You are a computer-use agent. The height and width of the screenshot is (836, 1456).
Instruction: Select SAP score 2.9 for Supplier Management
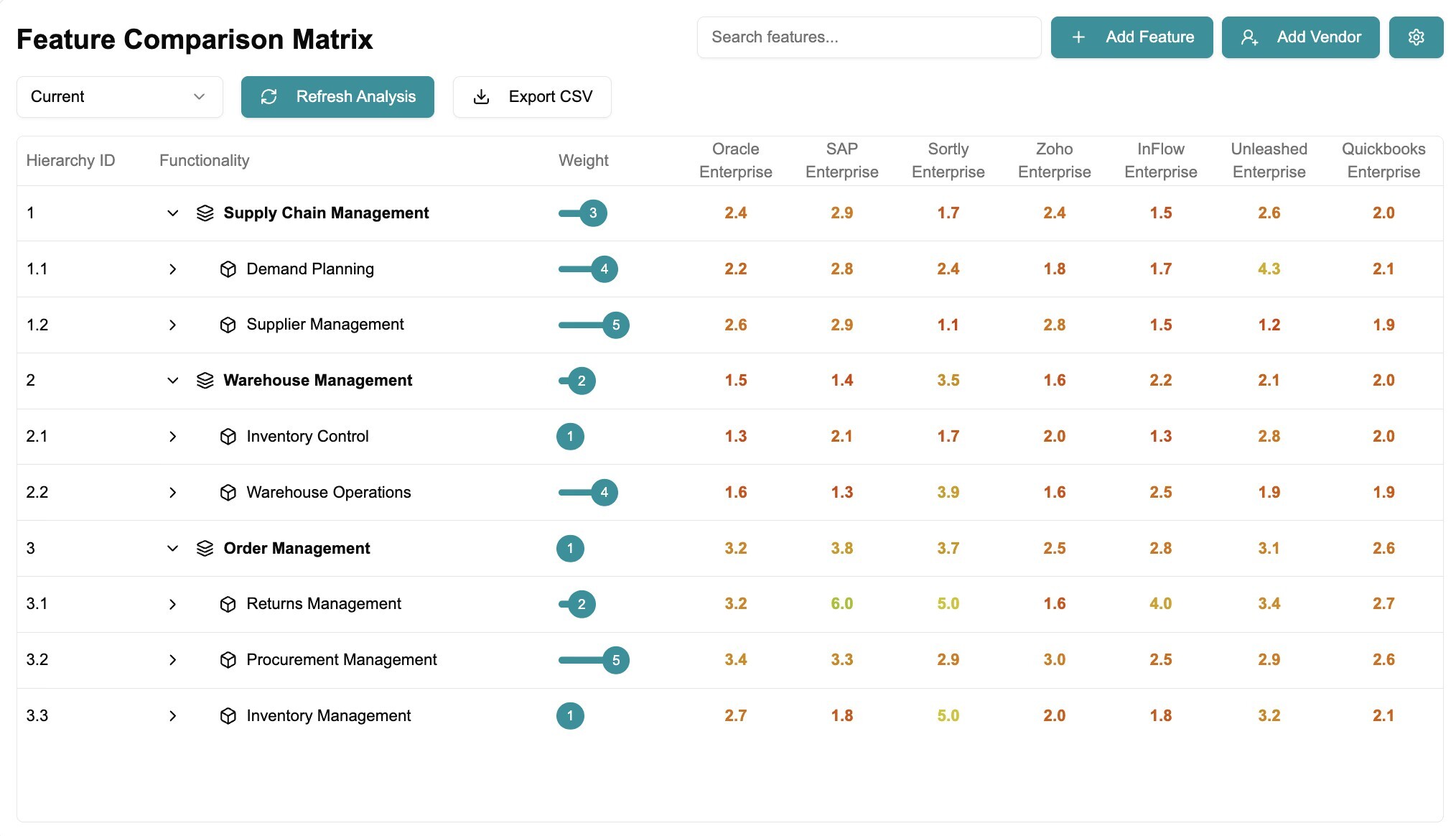coord(842,325)
